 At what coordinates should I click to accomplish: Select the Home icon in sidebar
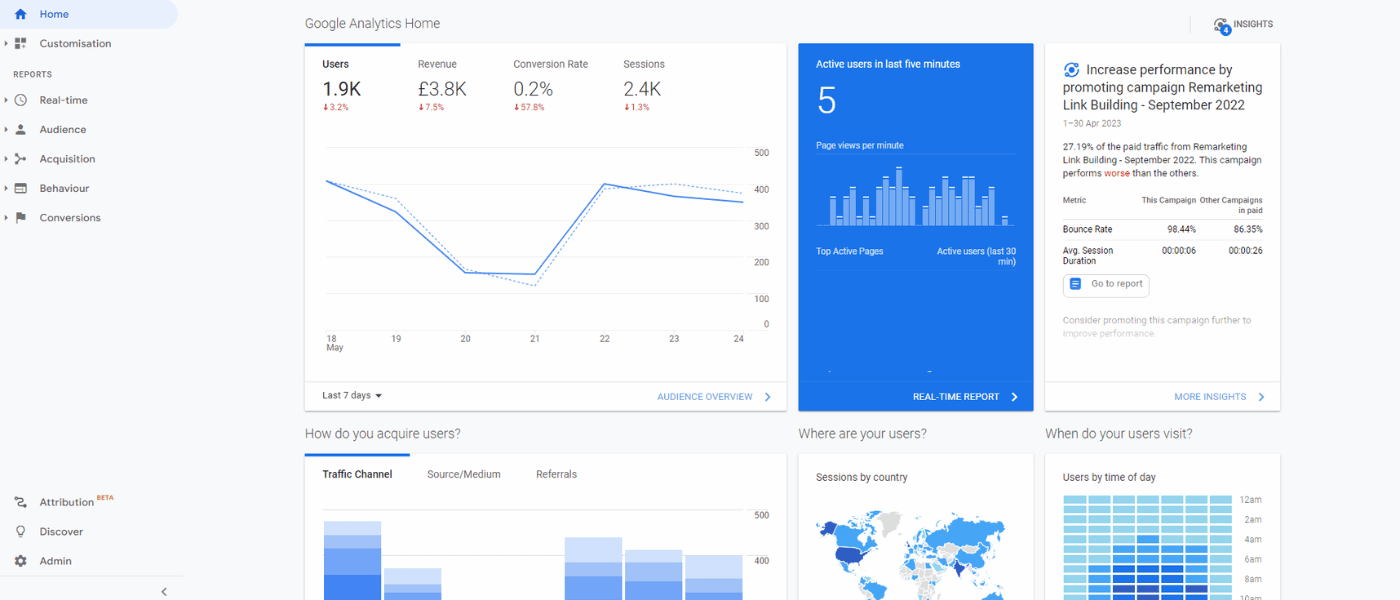(x=20, y=14)
